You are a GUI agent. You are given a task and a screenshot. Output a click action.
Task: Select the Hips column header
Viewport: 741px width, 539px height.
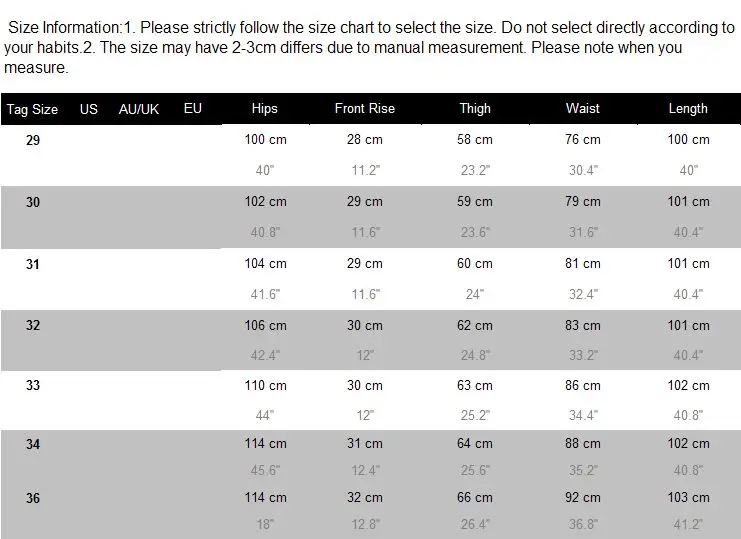[265, 109]
